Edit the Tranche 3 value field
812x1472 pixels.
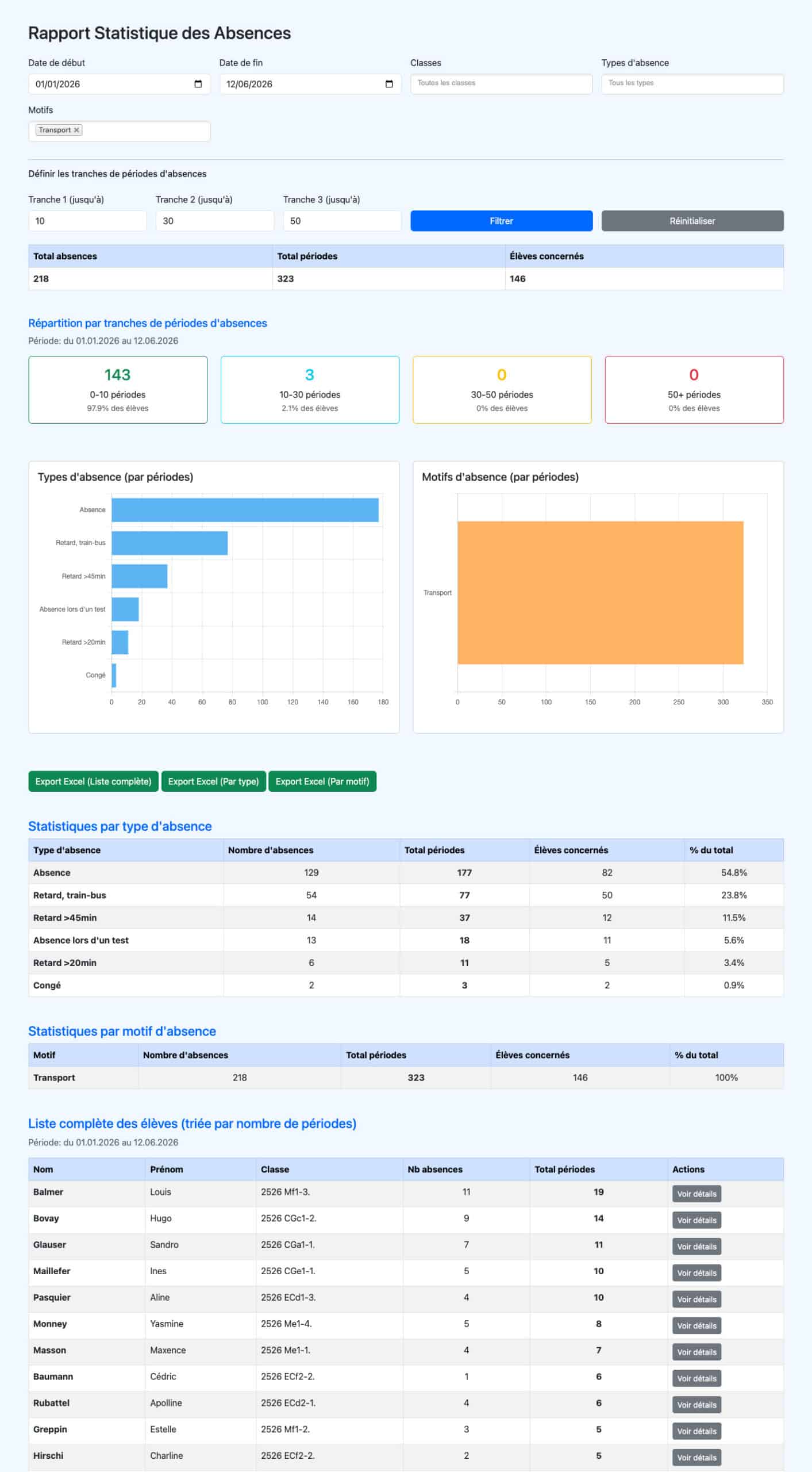342,221
